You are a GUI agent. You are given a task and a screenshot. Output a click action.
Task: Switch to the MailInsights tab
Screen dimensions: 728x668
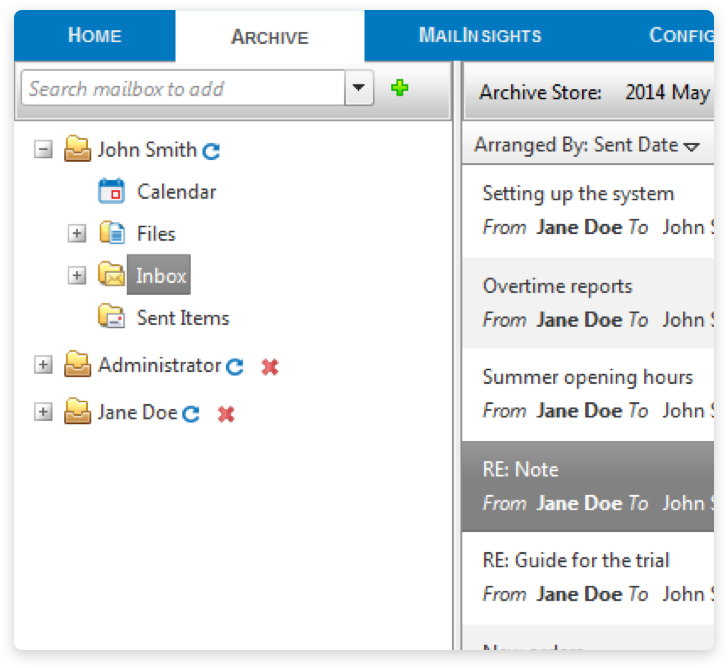tap(480, 36)
